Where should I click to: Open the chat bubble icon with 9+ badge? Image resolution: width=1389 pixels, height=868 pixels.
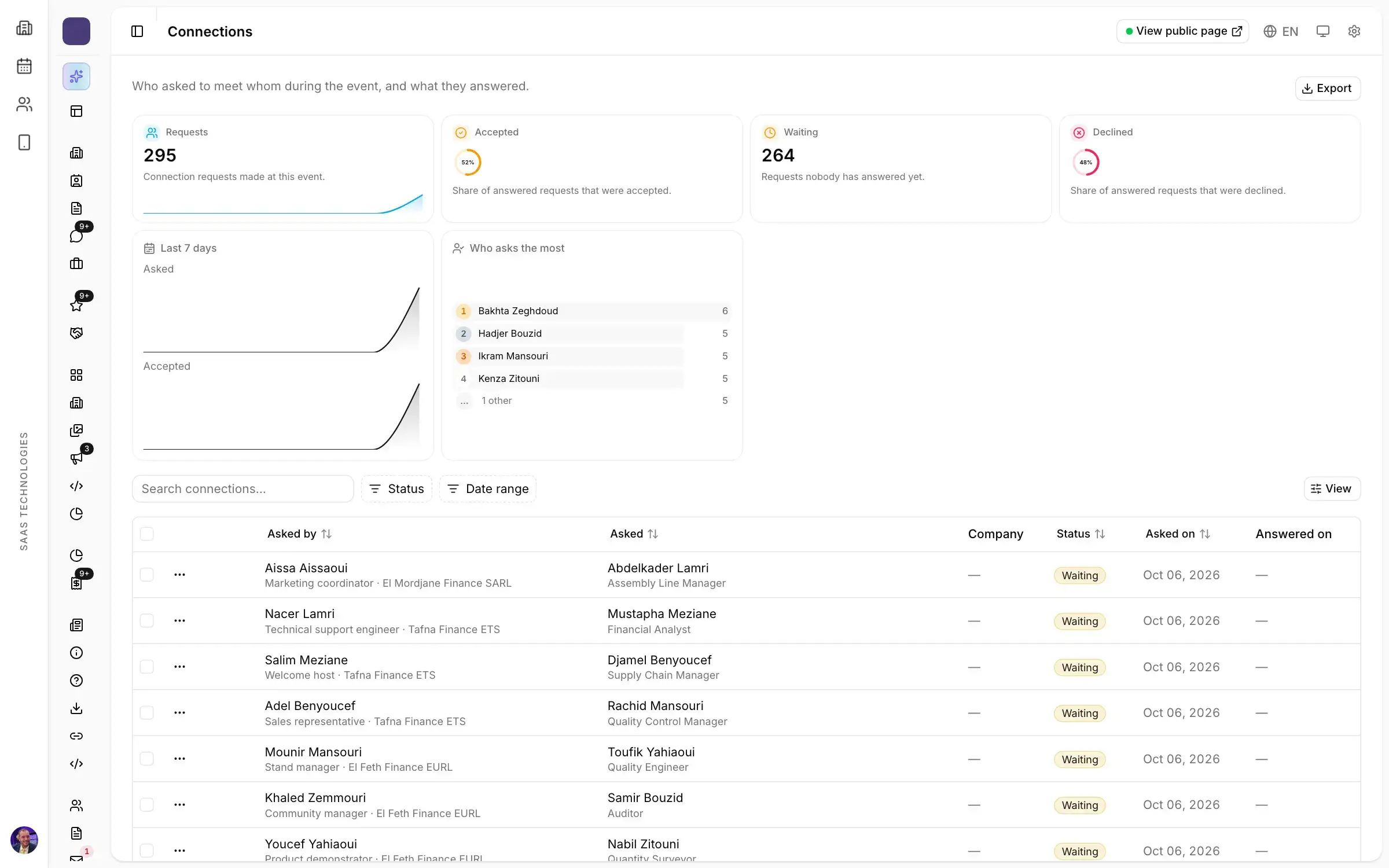(x=76, y=236)
